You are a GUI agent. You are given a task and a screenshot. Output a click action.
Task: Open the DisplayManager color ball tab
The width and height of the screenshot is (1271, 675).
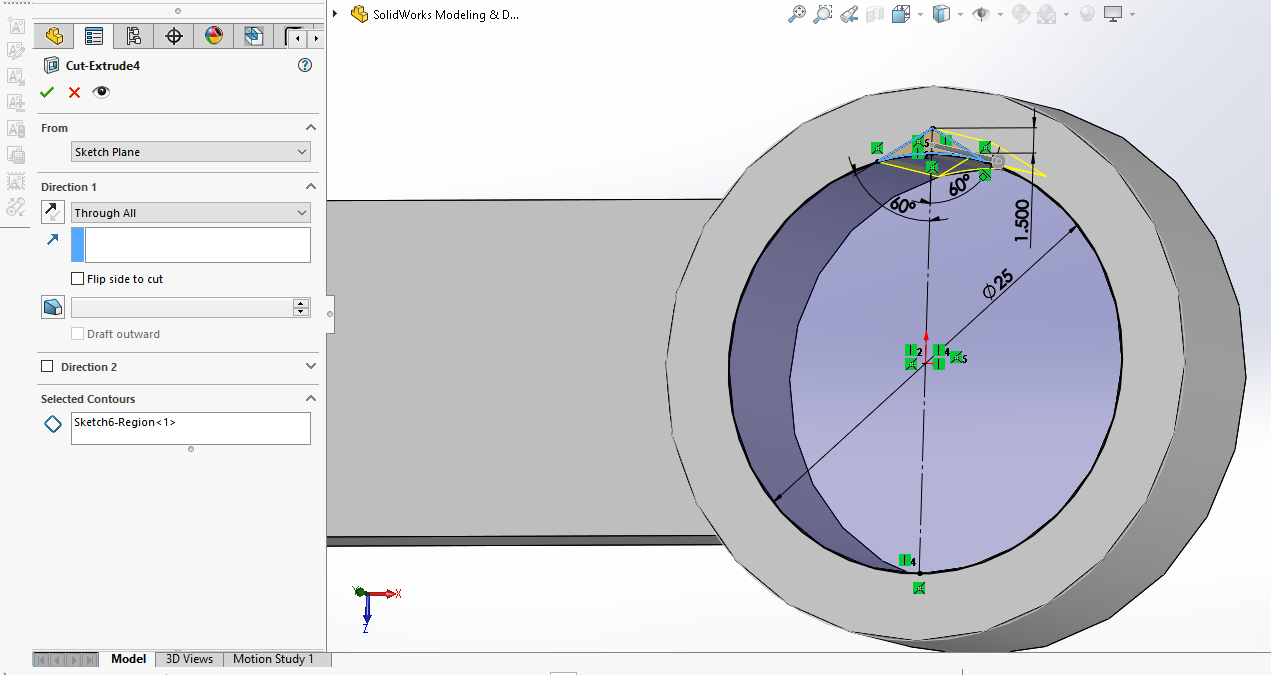213,37
